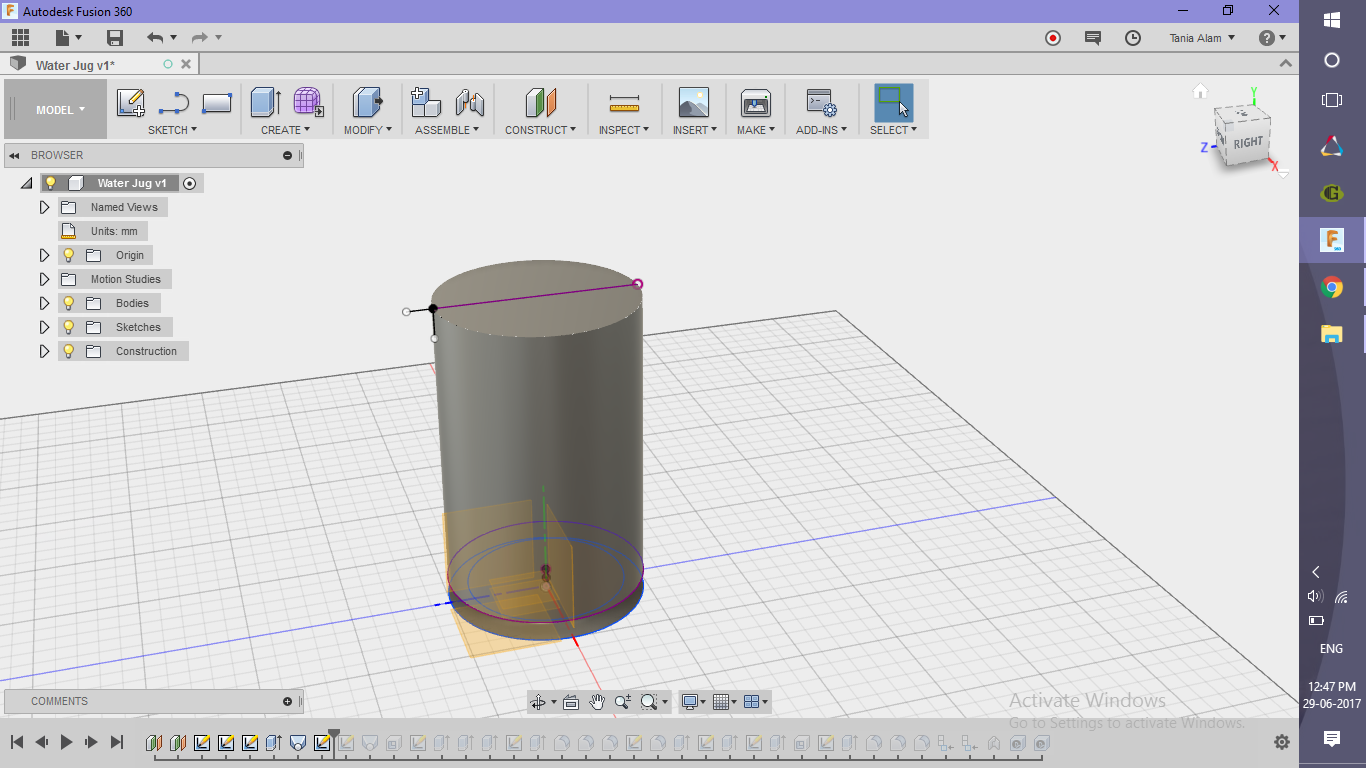Select the Create Sketch tool
The width and height of the screenshot is (1366, 768).
click(x=131, y=102)
